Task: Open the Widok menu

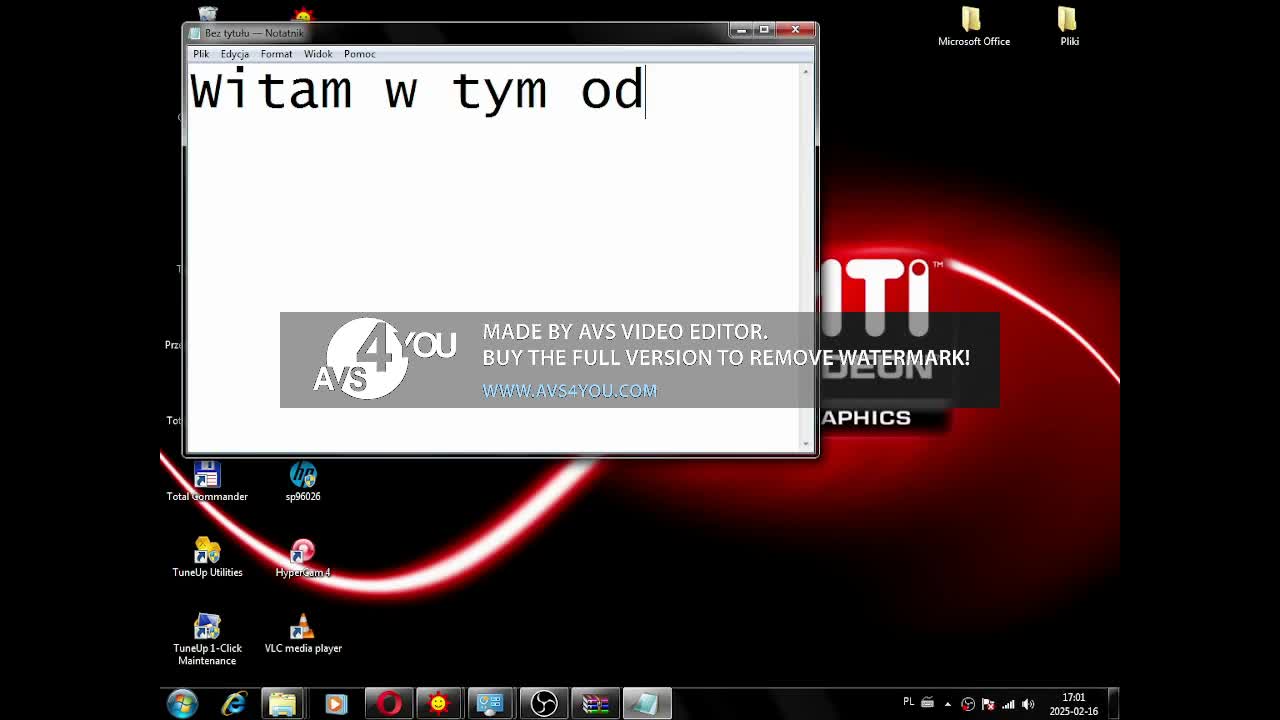Action: [x=318, y=54]
